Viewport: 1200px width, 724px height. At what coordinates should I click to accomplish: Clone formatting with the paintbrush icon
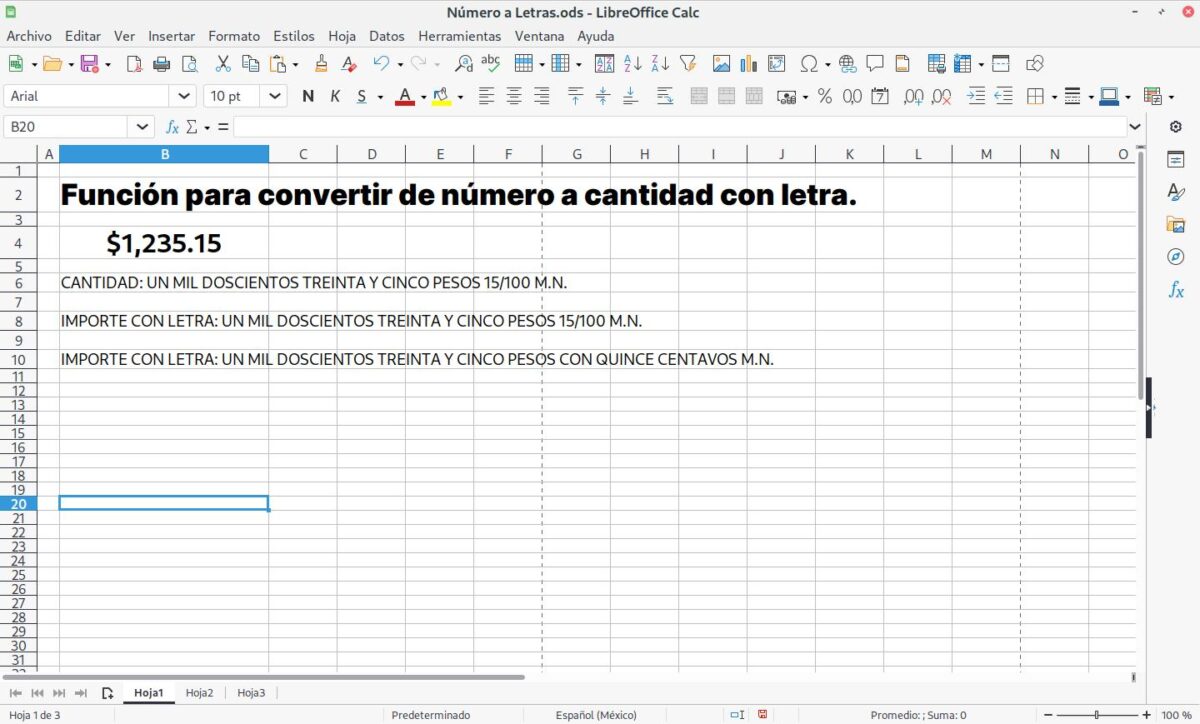tap(321, 64)
